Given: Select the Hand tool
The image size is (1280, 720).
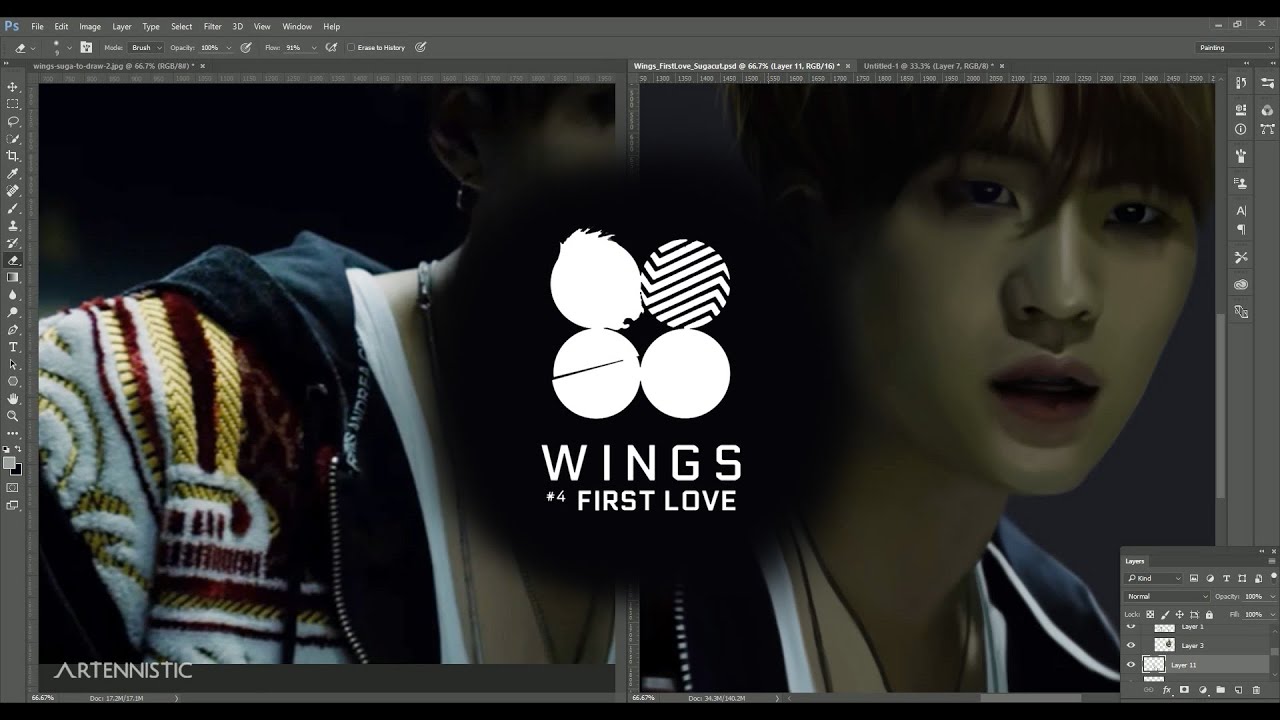Looking at the screenshot, I should (13, 399).
